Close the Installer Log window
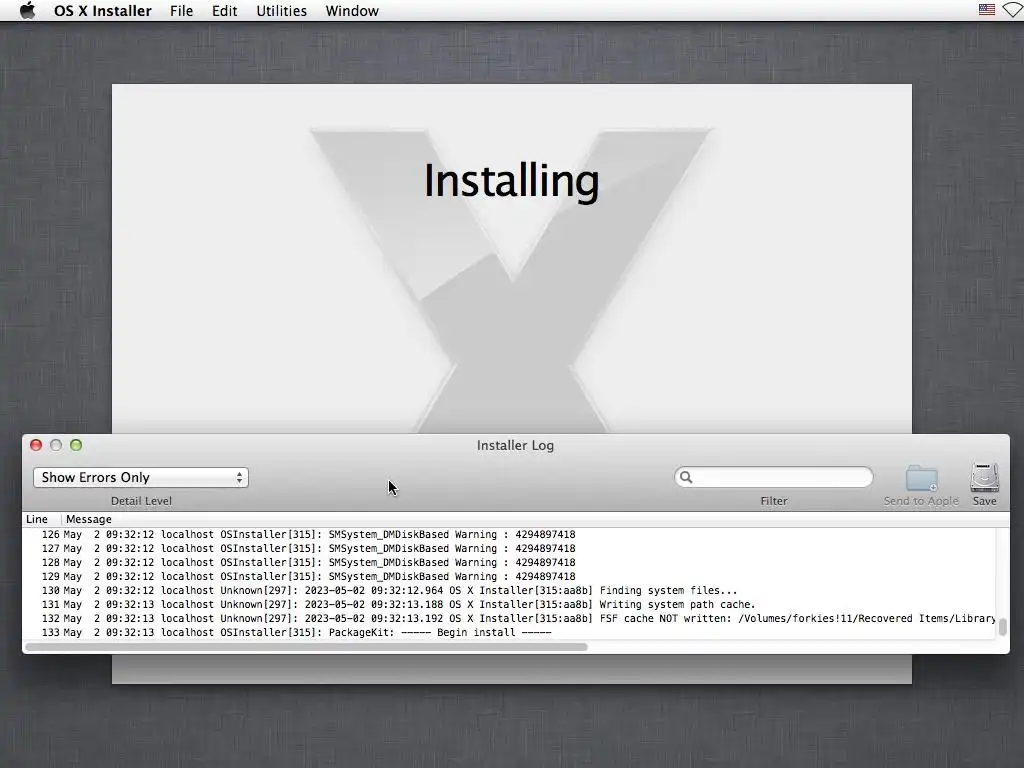The image size is (1024, 768). pyautogui.click(x=36, y=445)
